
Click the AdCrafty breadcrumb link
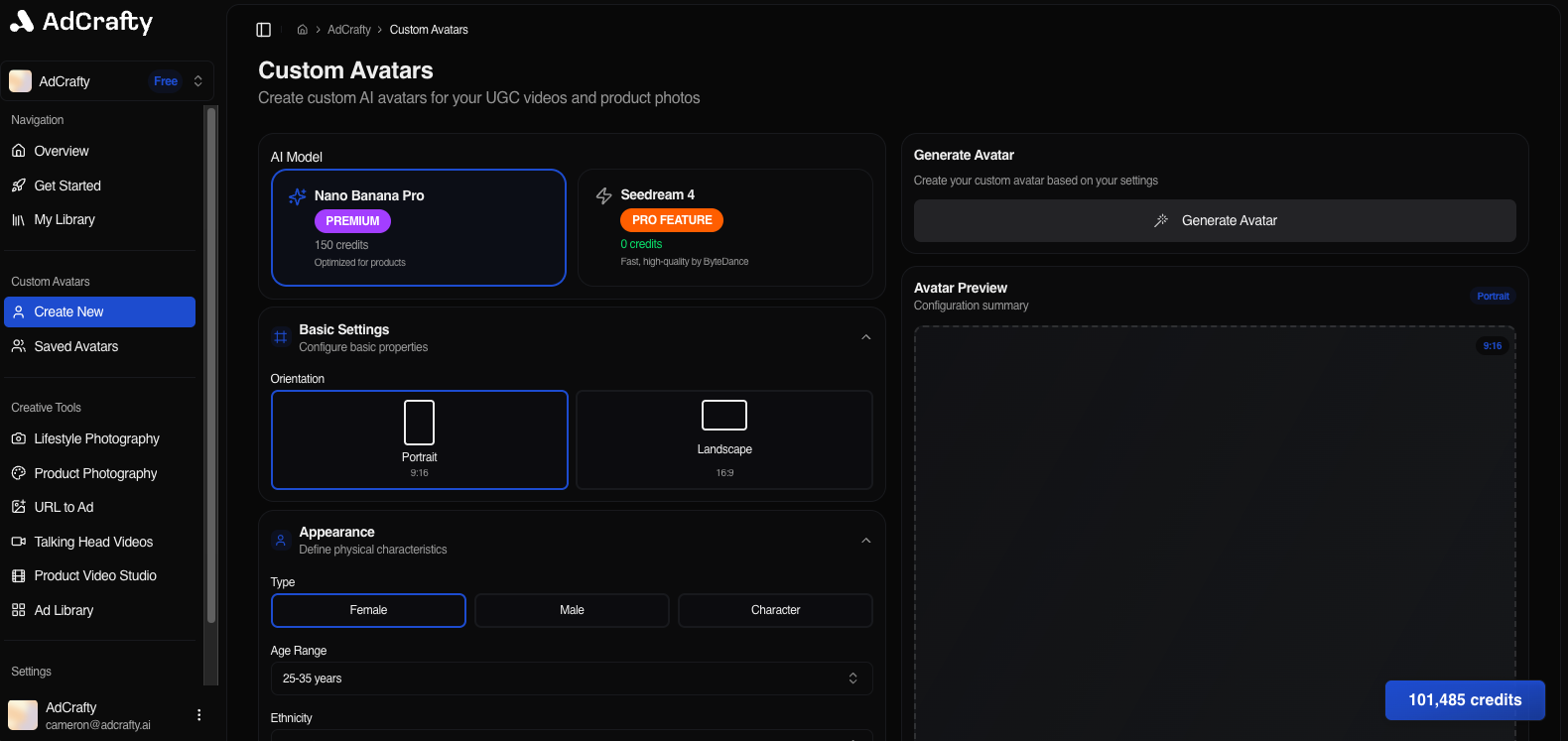coord(349,30)
